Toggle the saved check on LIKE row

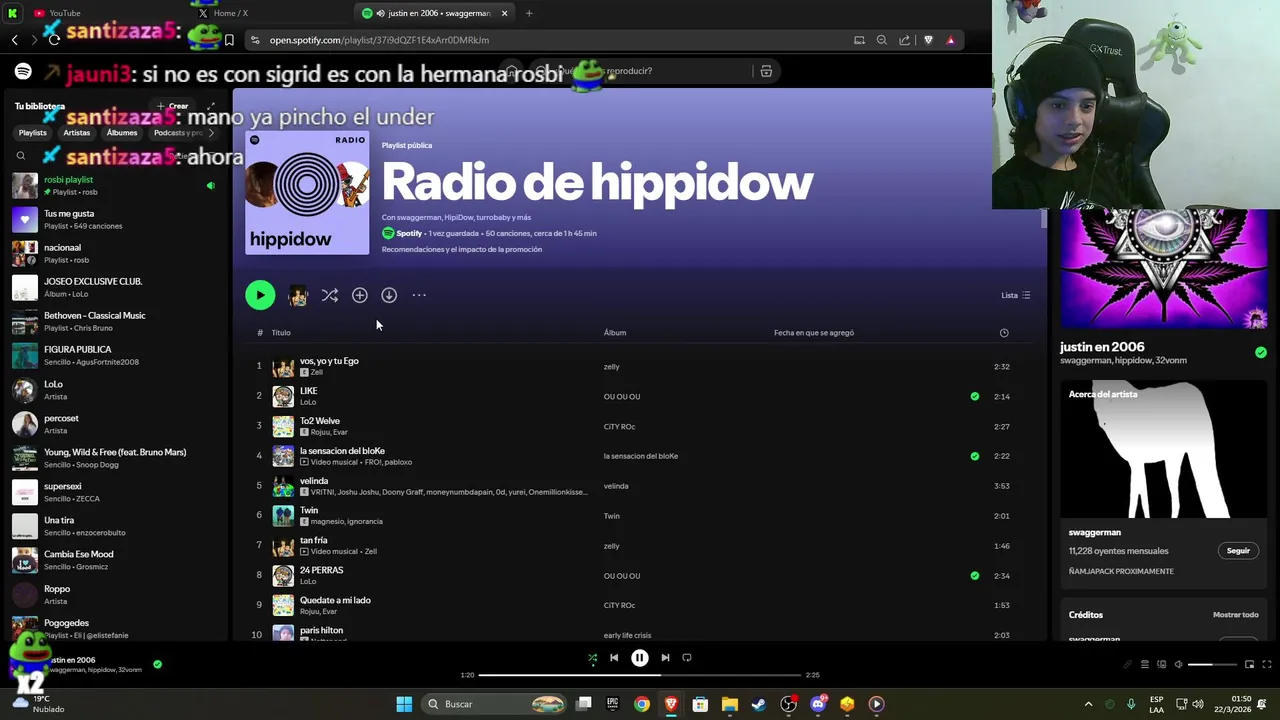(975, 396)
